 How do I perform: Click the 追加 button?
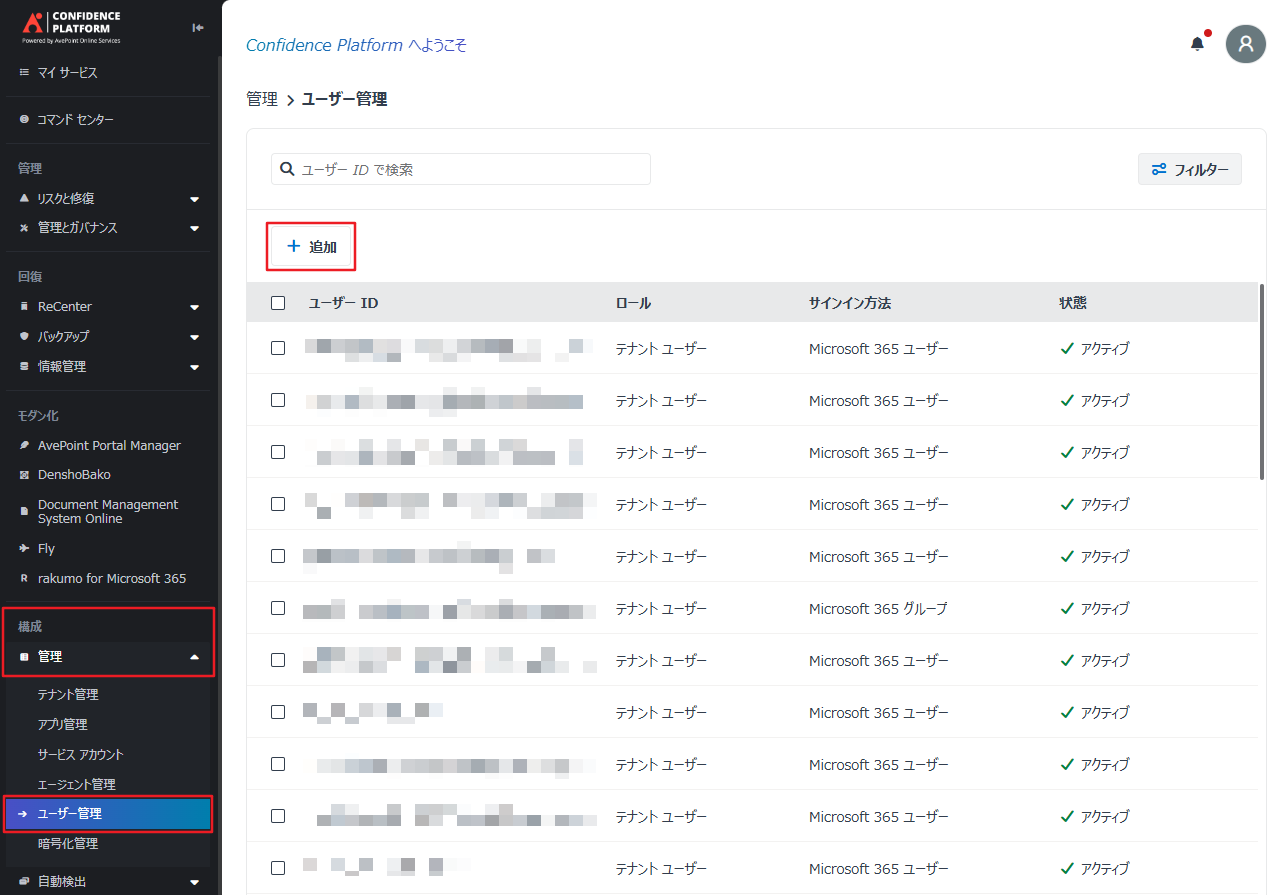coord(311,246)
